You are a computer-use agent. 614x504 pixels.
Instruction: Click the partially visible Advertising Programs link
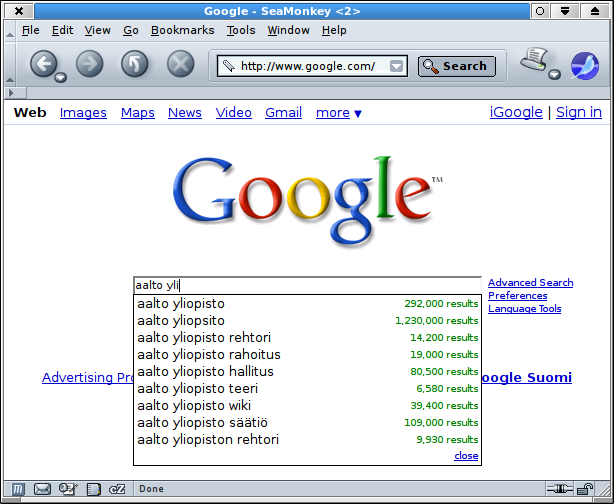(88, 378)
